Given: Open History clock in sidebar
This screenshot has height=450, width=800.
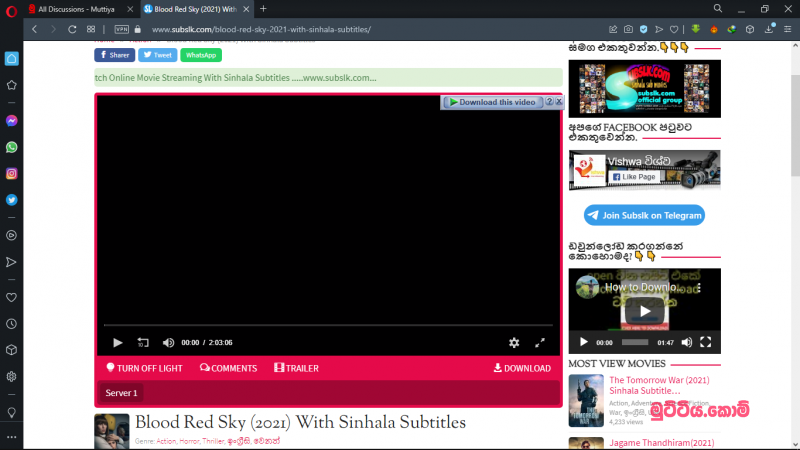Looking at the screenshot, I should pos(11,324).
